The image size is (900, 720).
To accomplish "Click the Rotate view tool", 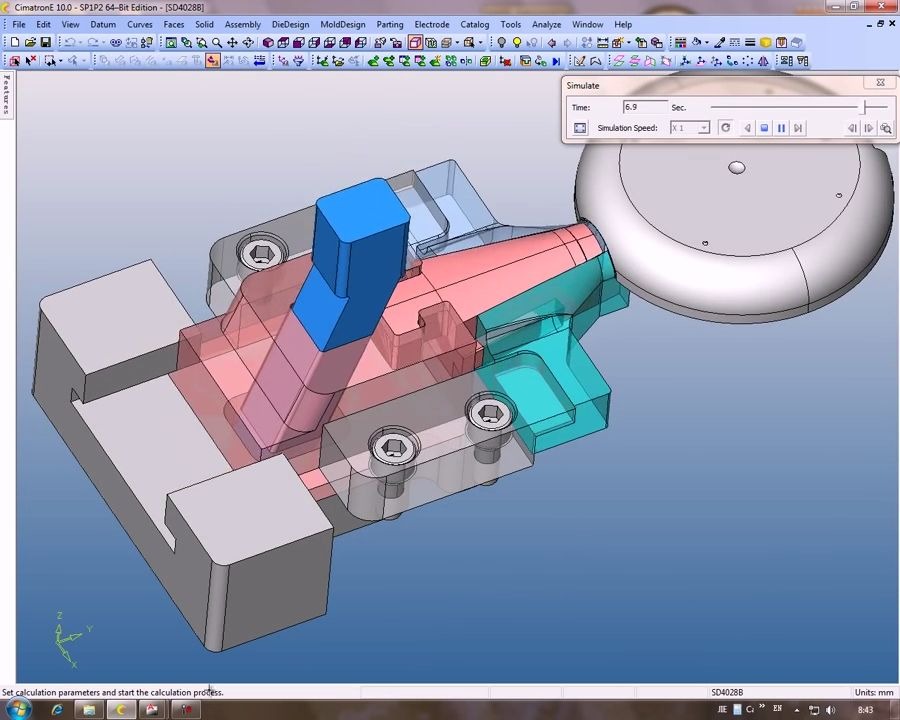I will [248, 43].
